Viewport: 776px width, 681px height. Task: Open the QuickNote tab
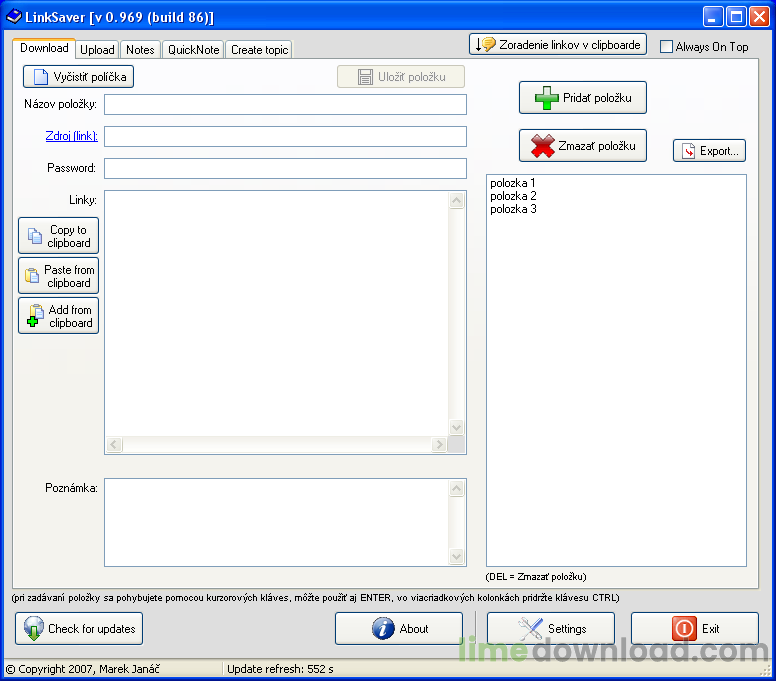tap(194, 49)
